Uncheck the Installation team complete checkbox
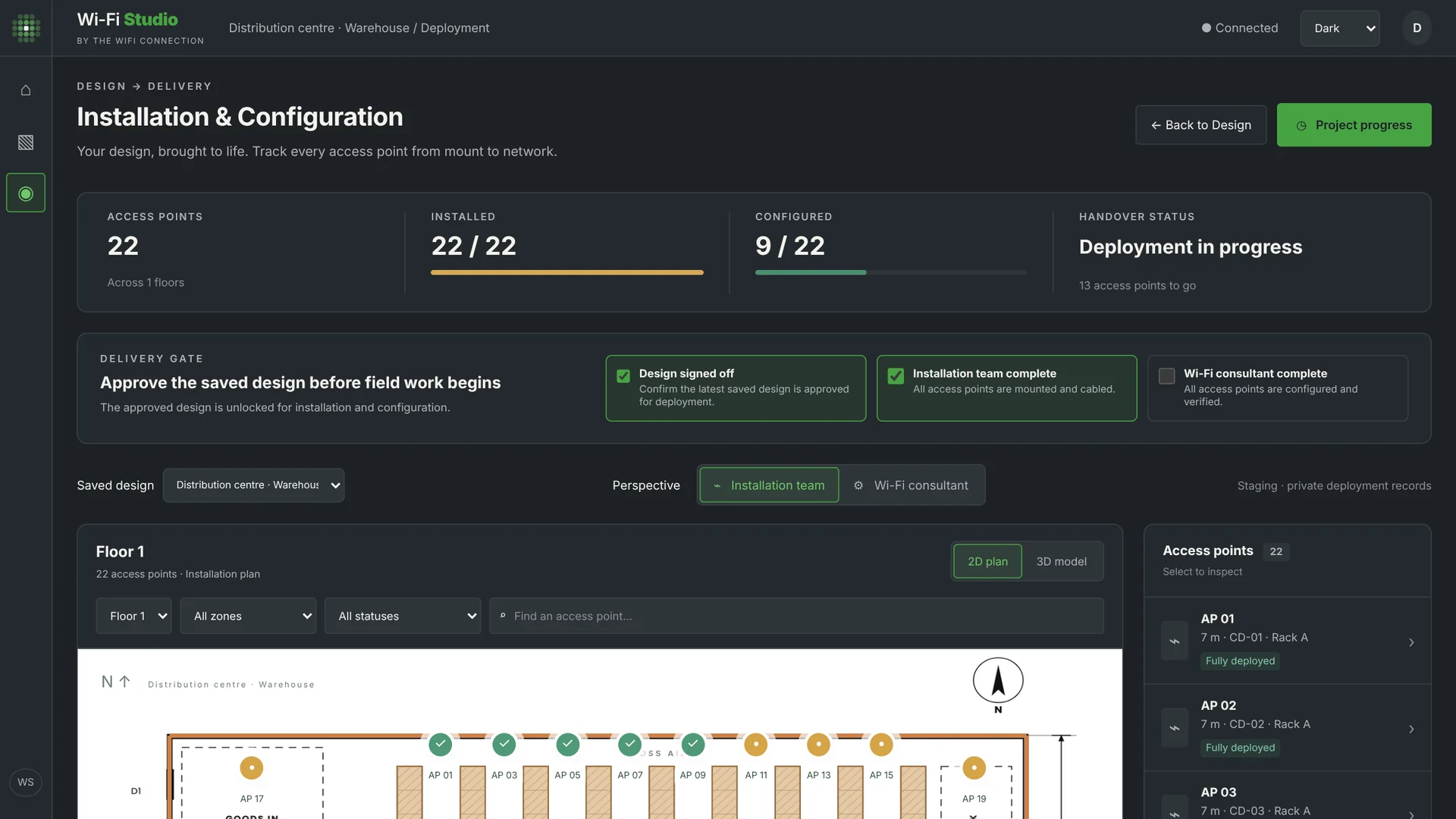Screen dimensions: 1456x819 896,376
